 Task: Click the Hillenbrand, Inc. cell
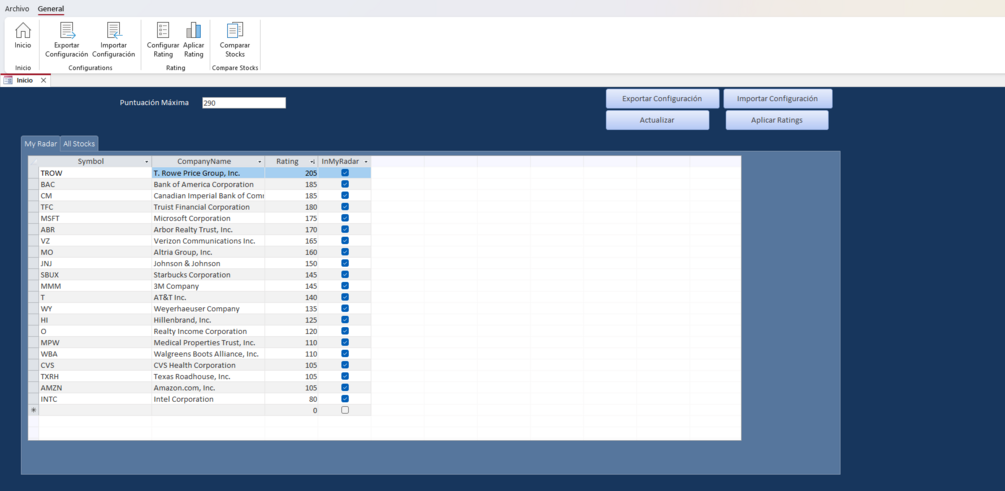(208, 320)
